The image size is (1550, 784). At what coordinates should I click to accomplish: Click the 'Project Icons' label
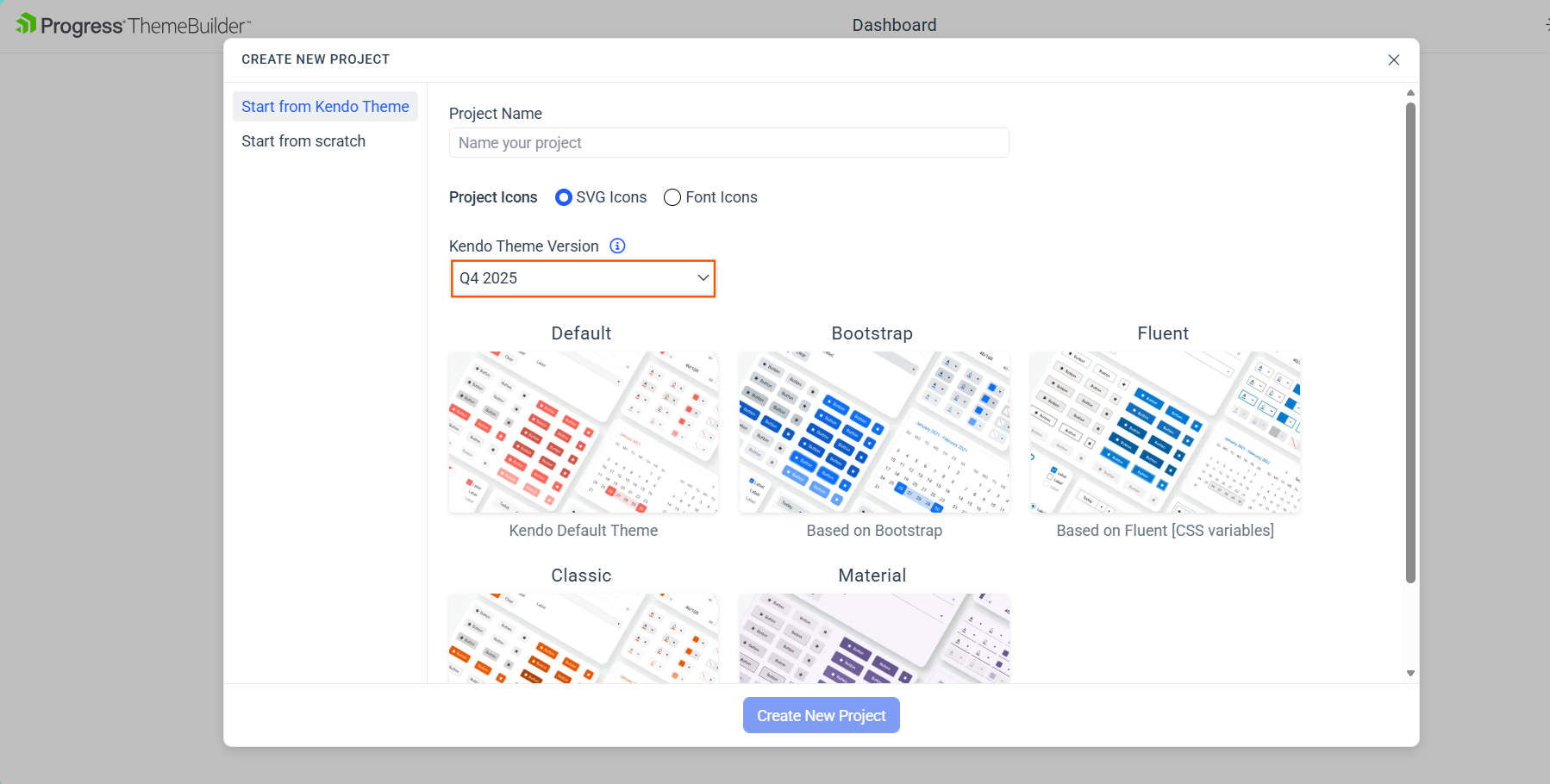point(493,197)
